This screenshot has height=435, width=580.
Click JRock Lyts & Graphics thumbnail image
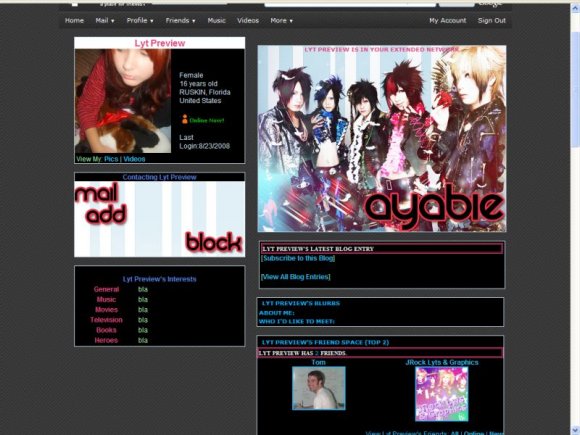(x=442, y=394)
